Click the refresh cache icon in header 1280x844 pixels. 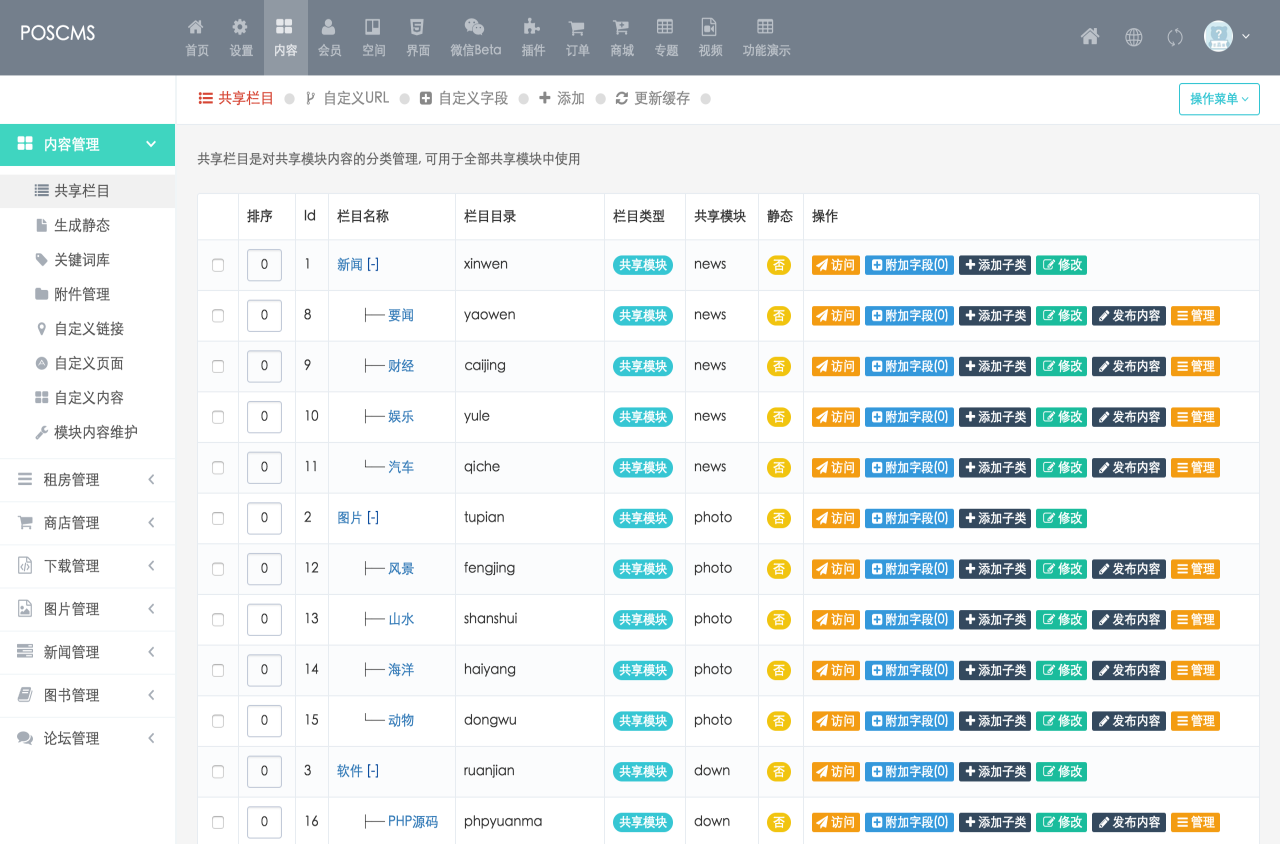point(1175,37)
